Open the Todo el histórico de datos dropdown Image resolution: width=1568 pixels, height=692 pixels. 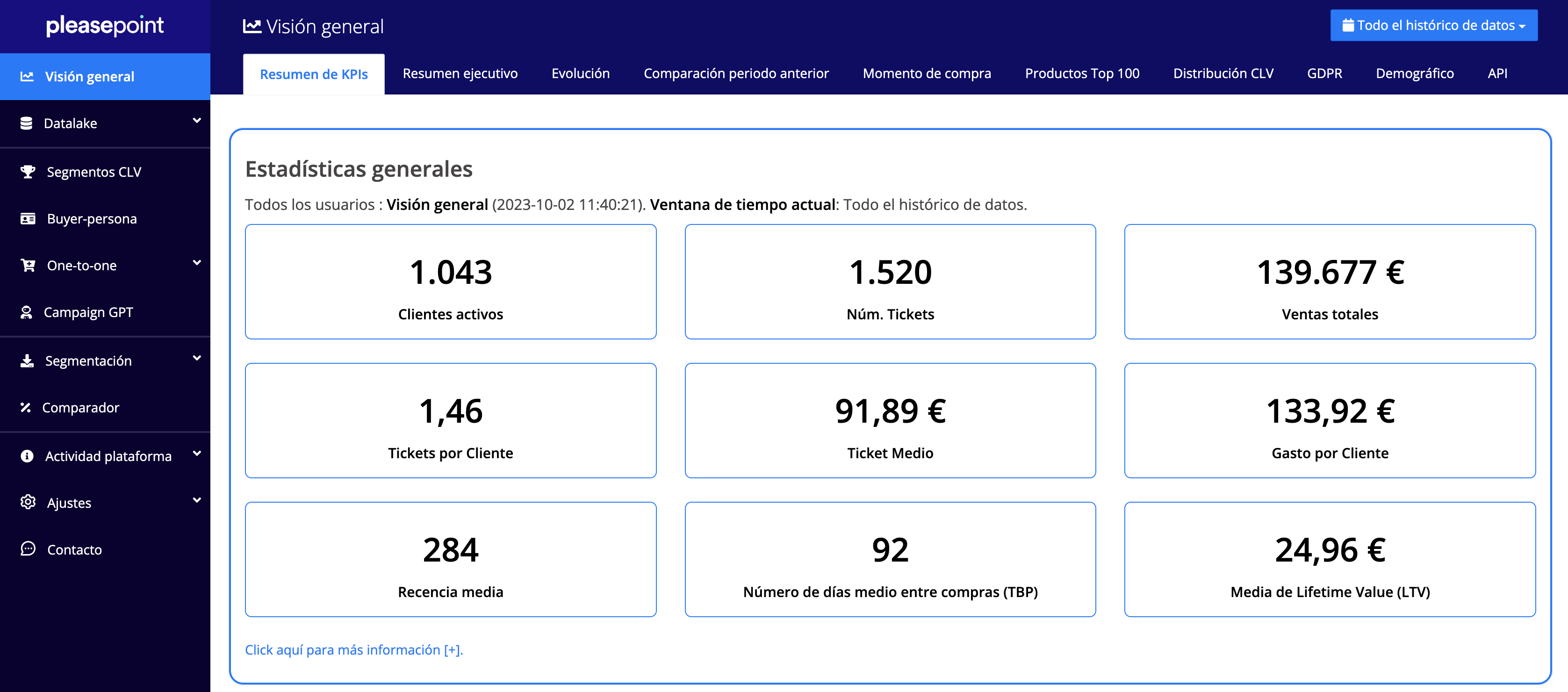(1433, 26)
